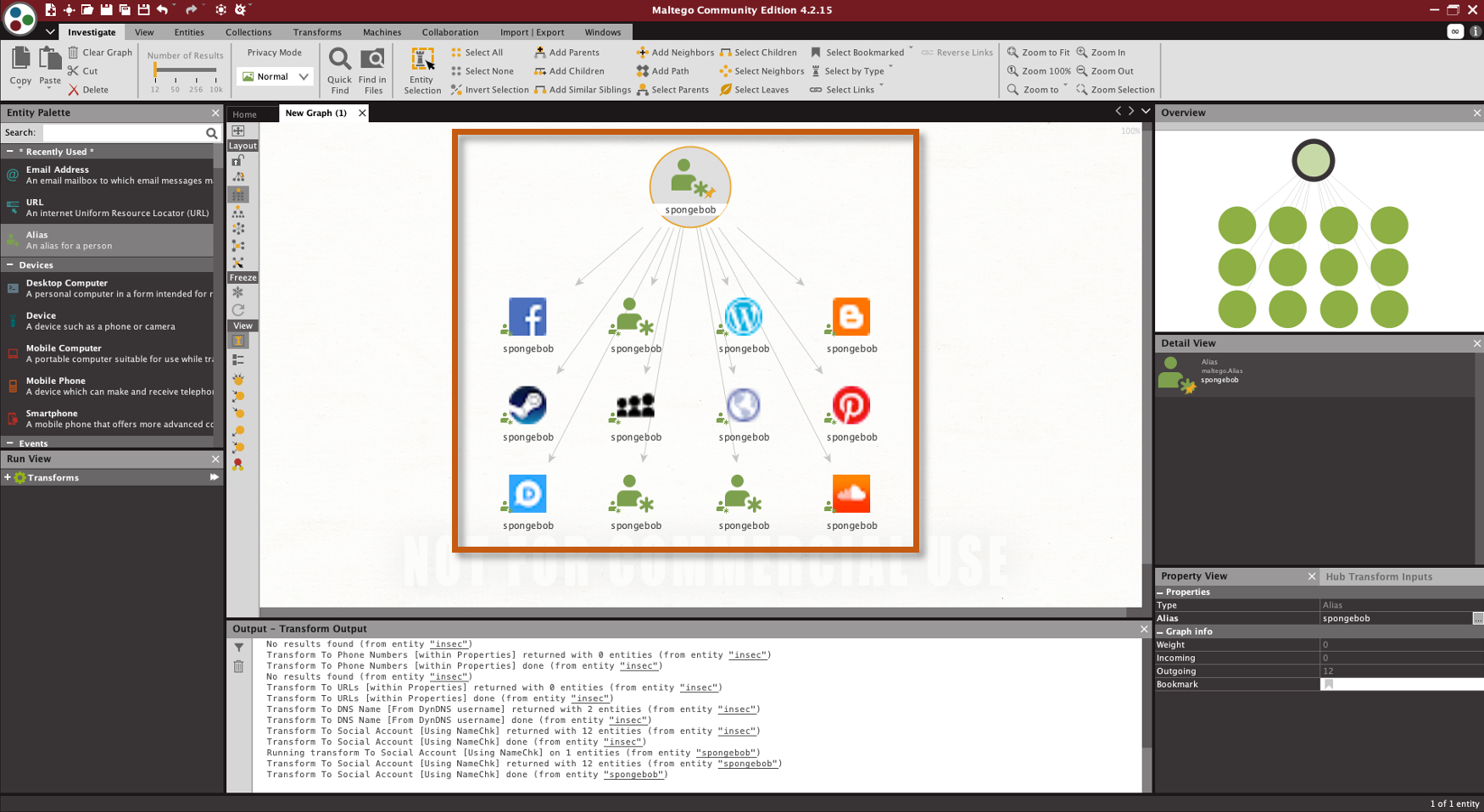Click Zoom to Fit button

[1038, 53]
